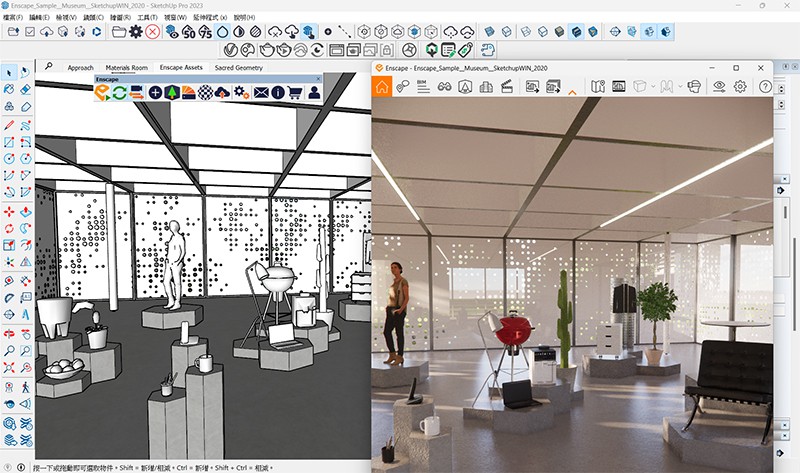Click the red X cancel button in toolbar
Image resolution: width=800 pixels, height=473 pixels.
click(153, 32)
